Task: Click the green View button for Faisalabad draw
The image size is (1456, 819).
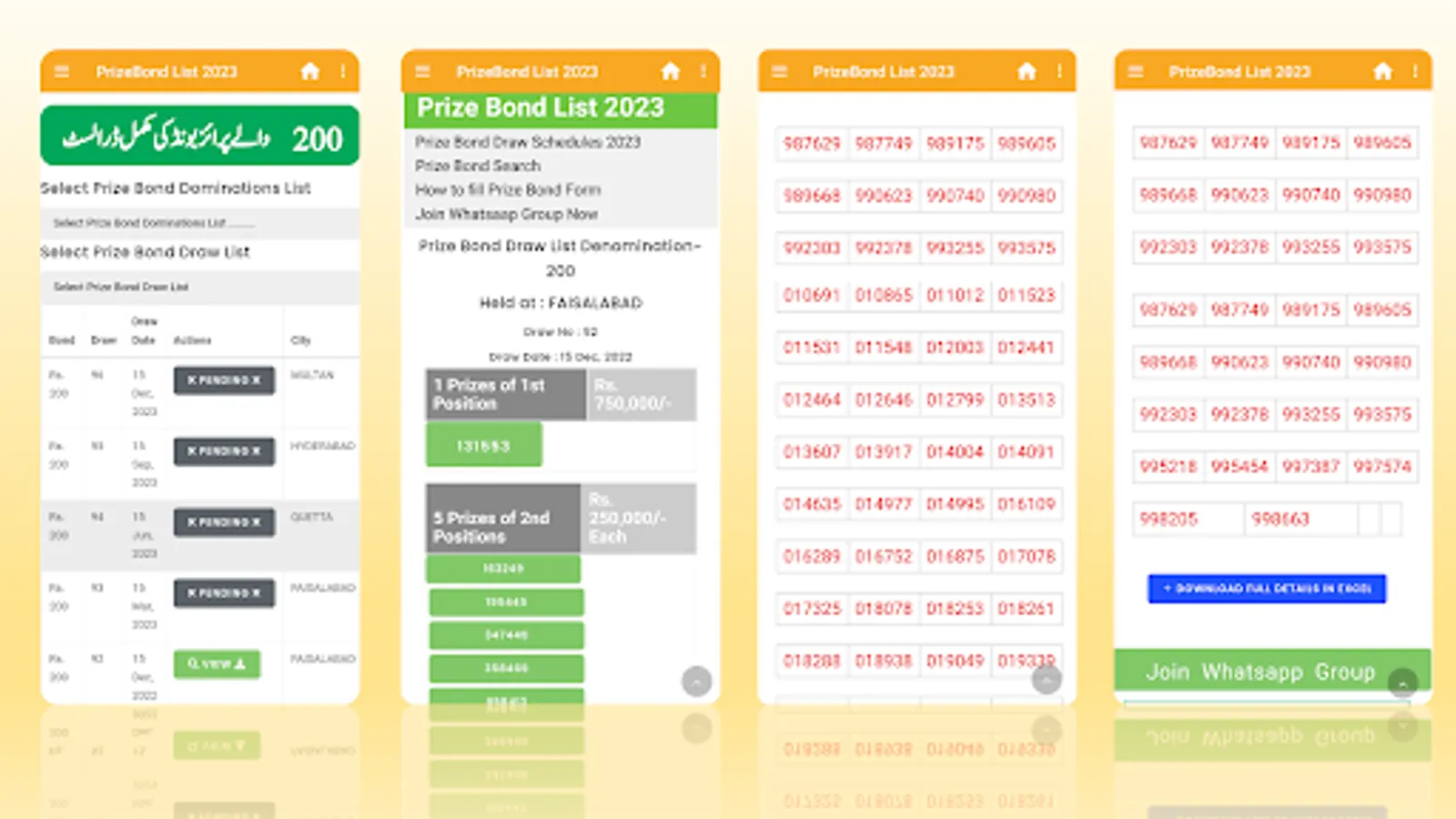Action: [217, 664]
